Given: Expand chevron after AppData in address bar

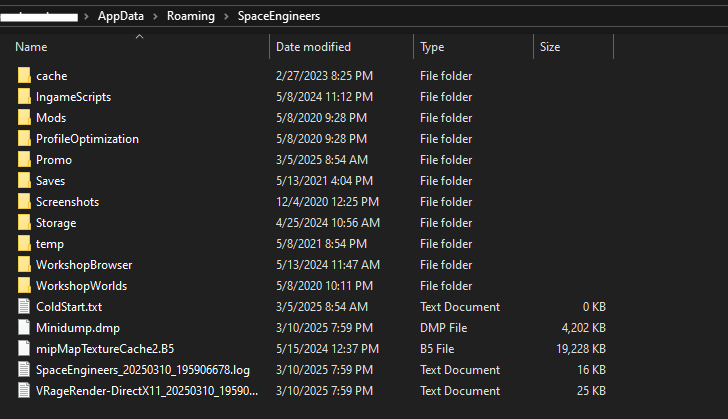Looking at the screenshot, I should [x=153, y=17].
